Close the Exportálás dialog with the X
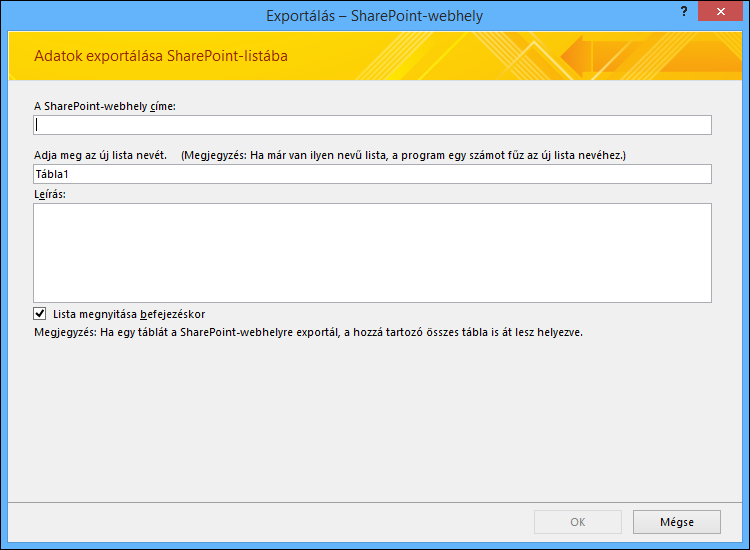This screenshot has height=550, width=750. tap(721, 11)
